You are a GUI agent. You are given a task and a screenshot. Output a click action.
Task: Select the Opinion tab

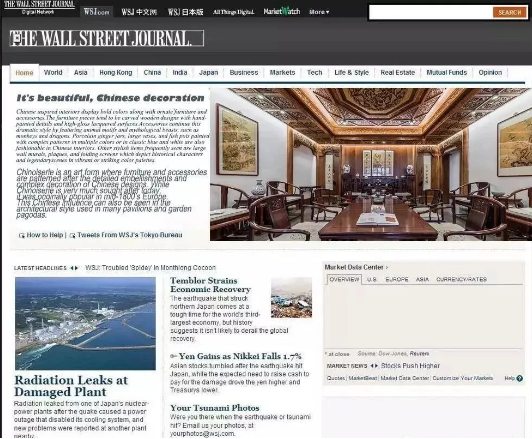(490, 72)
